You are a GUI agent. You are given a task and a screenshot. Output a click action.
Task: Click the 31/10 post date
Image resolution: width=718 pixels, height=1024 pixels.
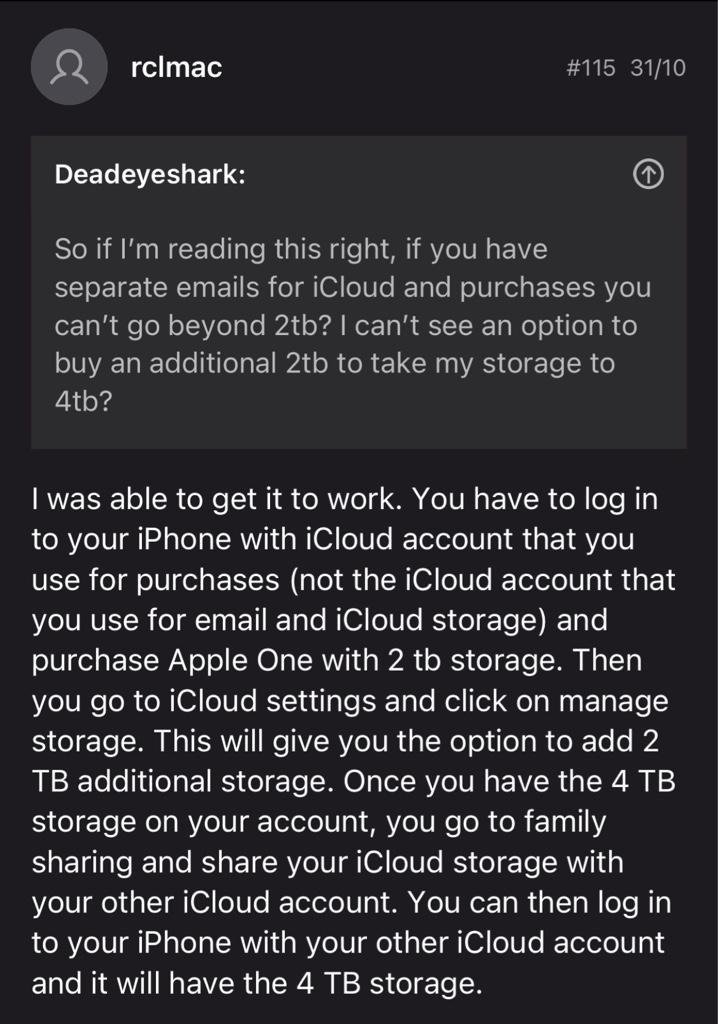658,70
